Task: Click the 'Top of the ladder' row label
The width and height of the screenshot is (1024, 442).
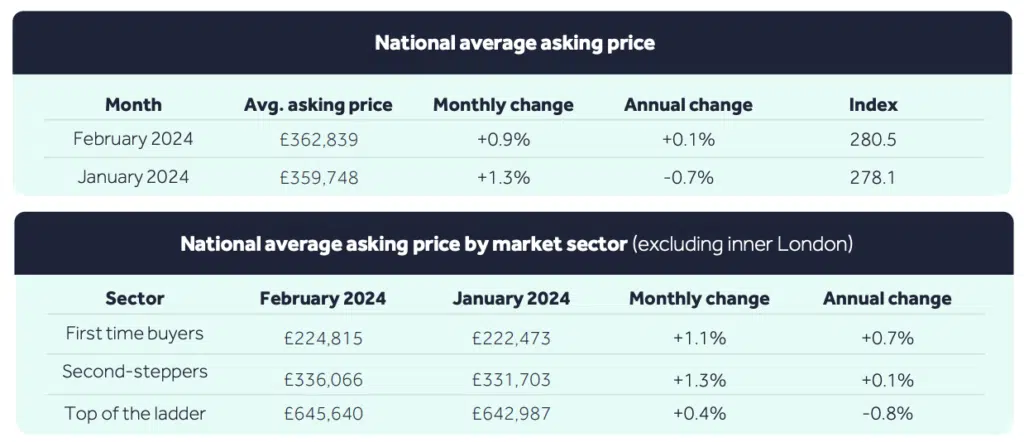Action: point(135,412)
